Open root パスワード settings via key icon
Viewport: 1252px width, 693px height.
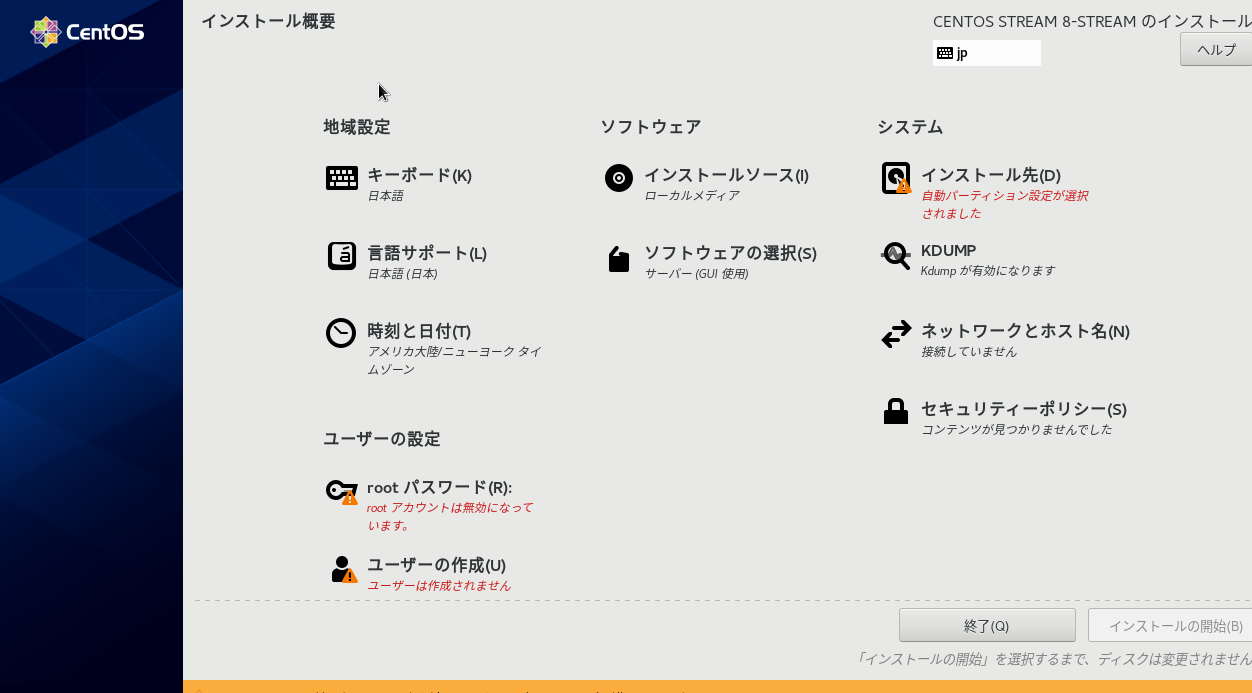point(340,490)
